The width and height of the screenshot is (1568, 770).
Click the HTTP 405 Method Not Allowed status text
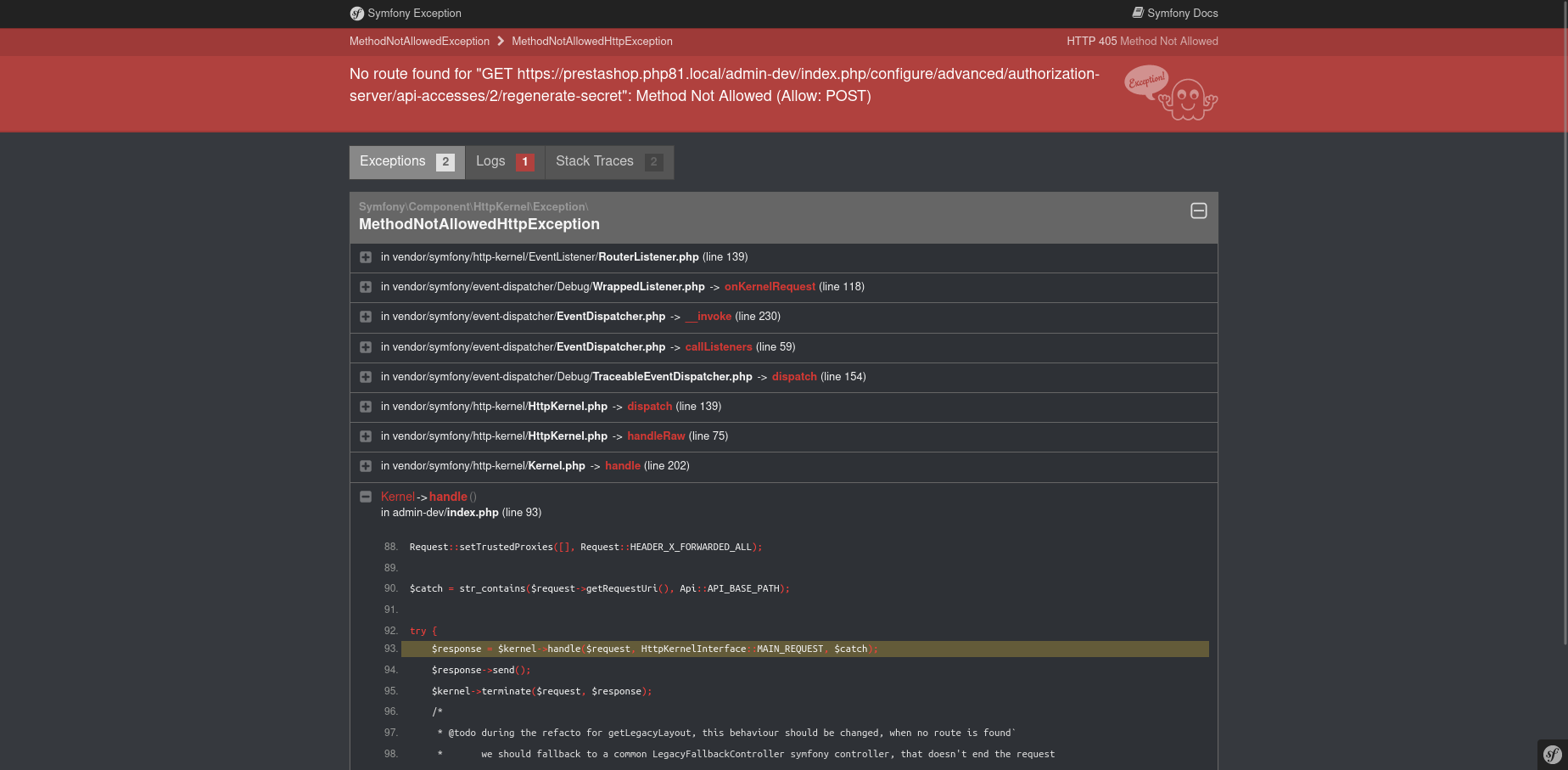click(x=1142, y=41)
